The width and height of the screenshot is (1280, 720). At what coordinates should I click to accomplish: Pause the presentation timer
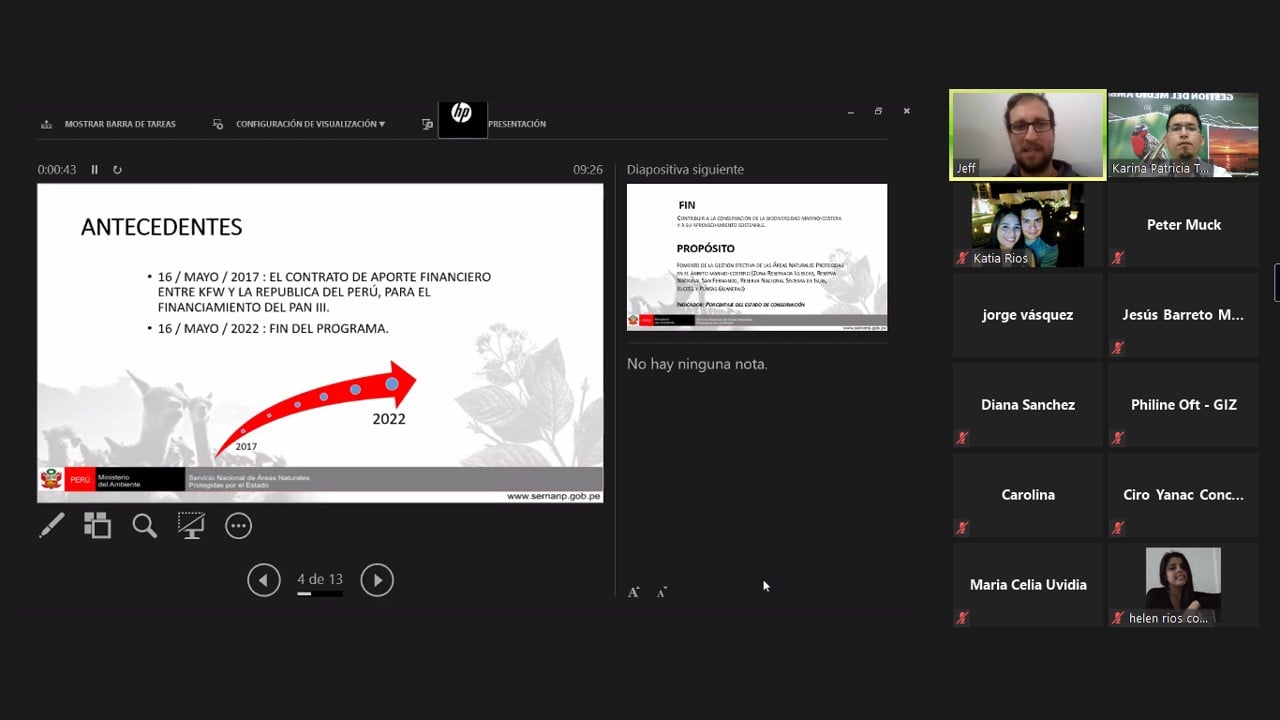tap(95, 170)
